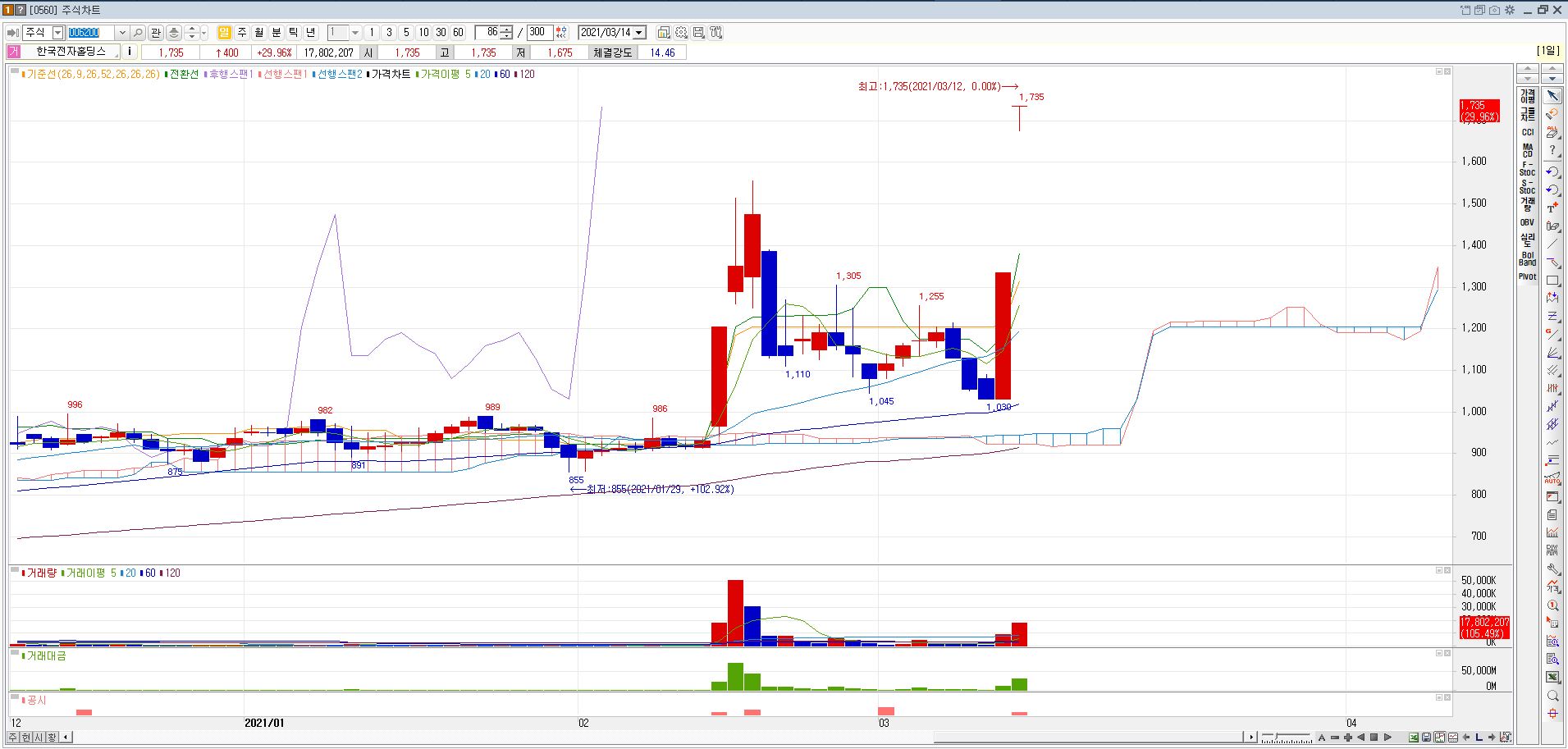Add the MACD indicator
1568x749 pixels.
tap(1527, 150)
